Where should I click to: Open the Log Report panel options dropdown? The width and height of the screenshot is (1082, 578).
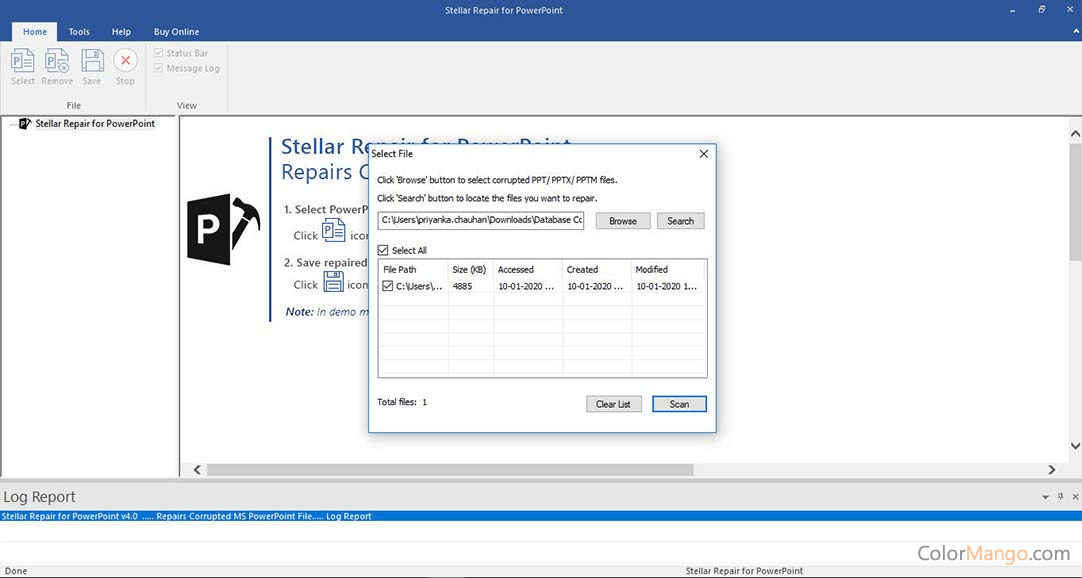point(1046,497)
